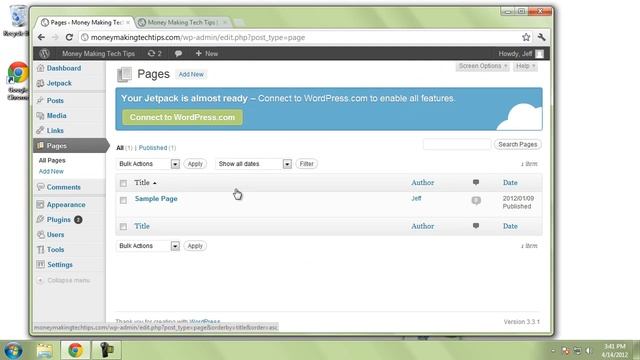Click the browser back arrow
This screenshot has width=640, height=360.
click(x=41, y=37)
